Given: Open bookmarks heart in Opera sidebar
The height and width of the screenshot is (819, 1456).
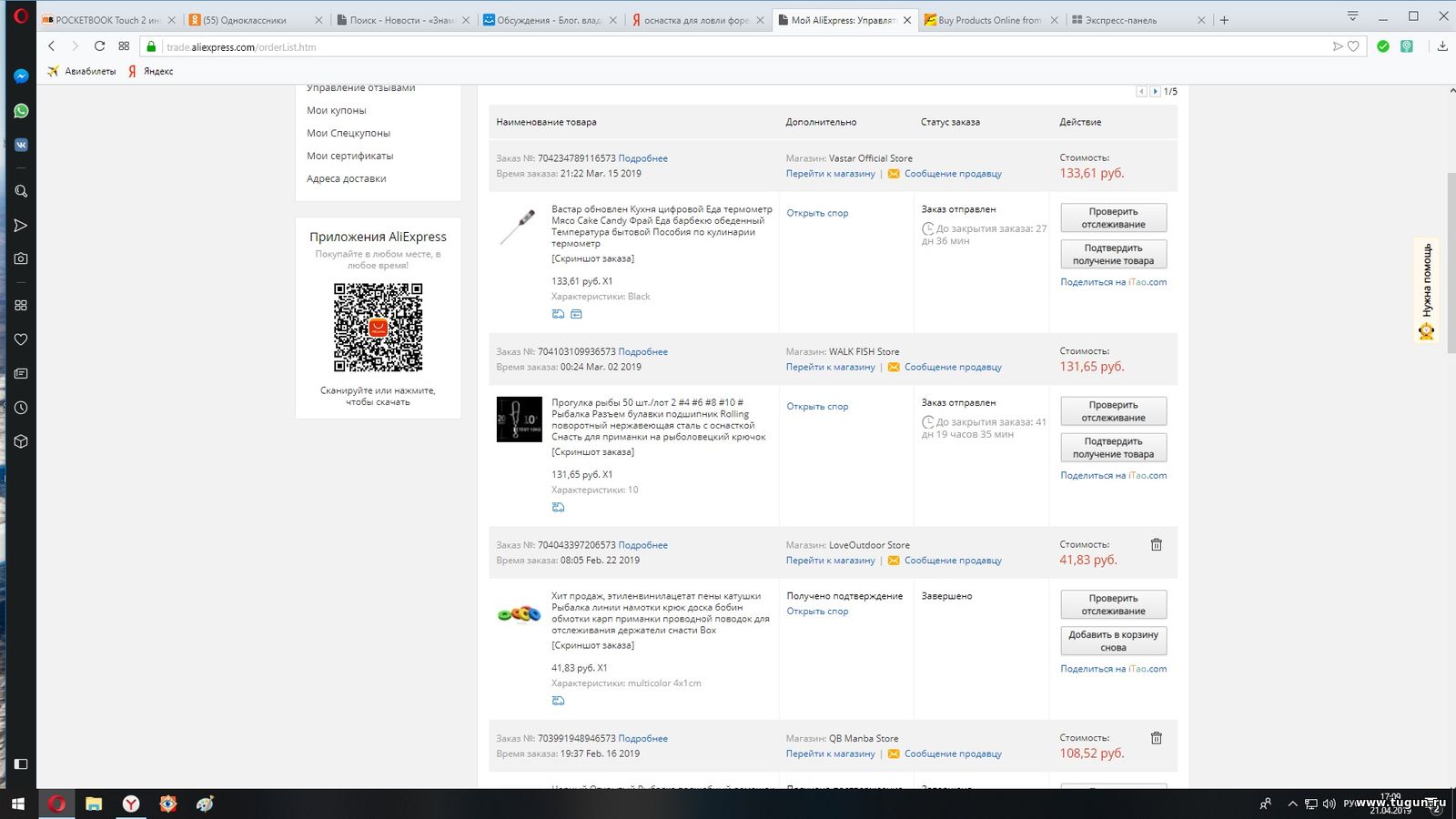Looking at the screenshot, I should click(x=21, y=339).
